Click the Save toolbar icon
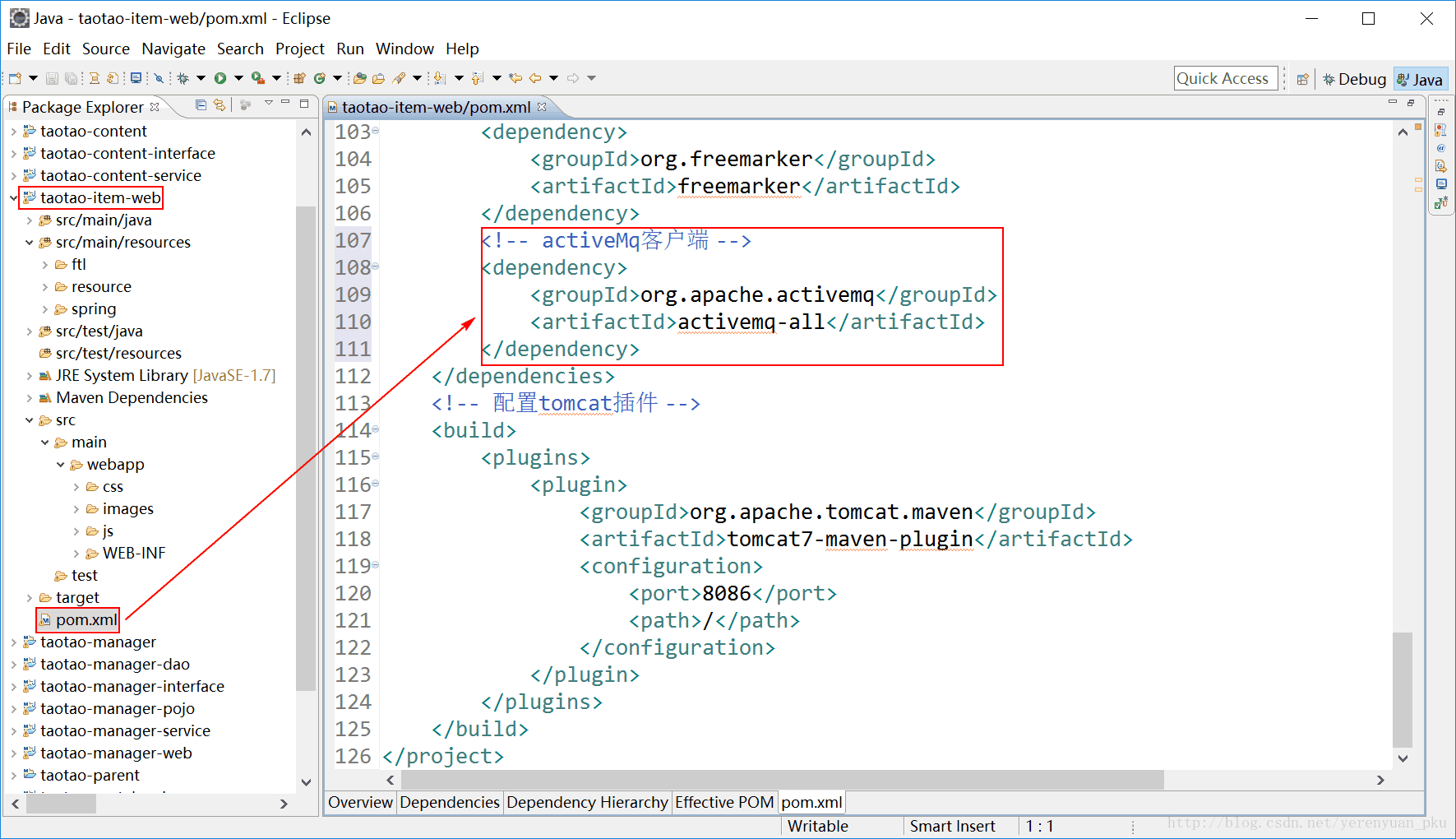 [x=52, y=78]
